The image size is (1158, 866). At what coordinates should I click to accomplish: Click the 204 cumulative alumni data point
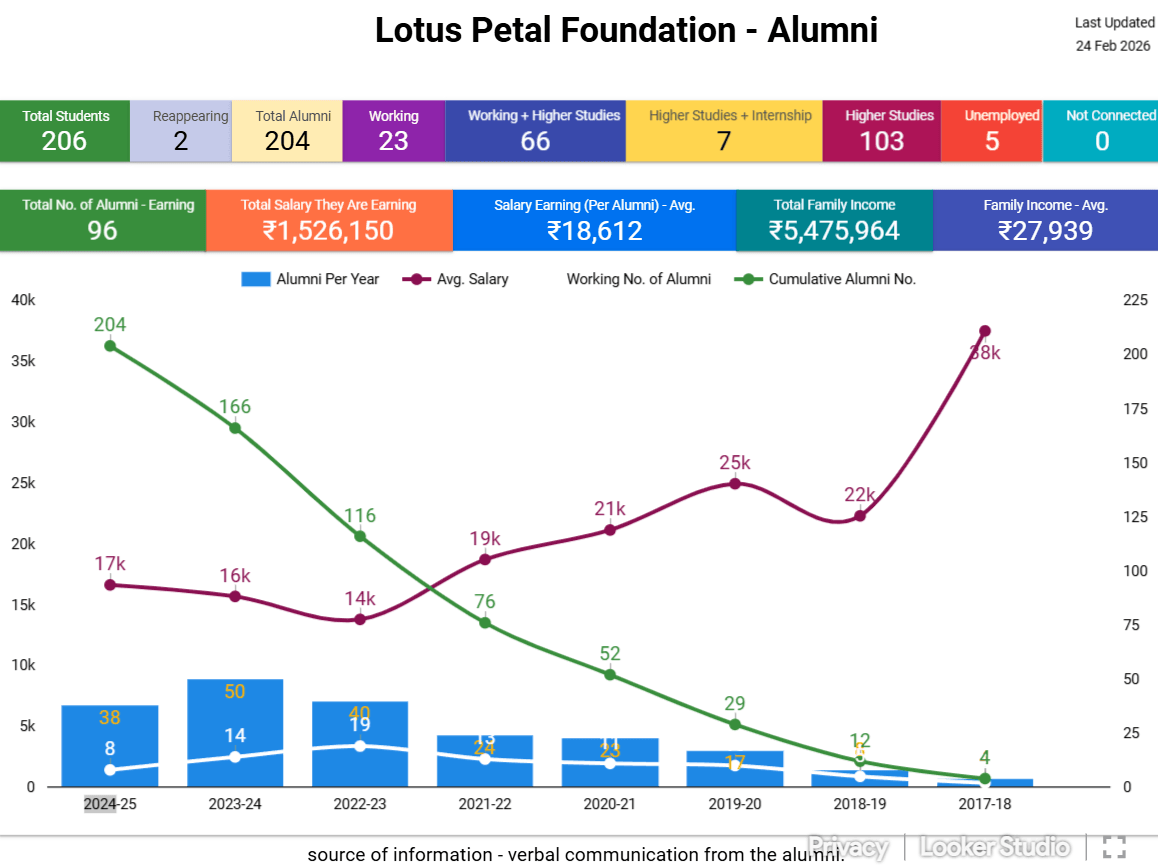(110, 346)
